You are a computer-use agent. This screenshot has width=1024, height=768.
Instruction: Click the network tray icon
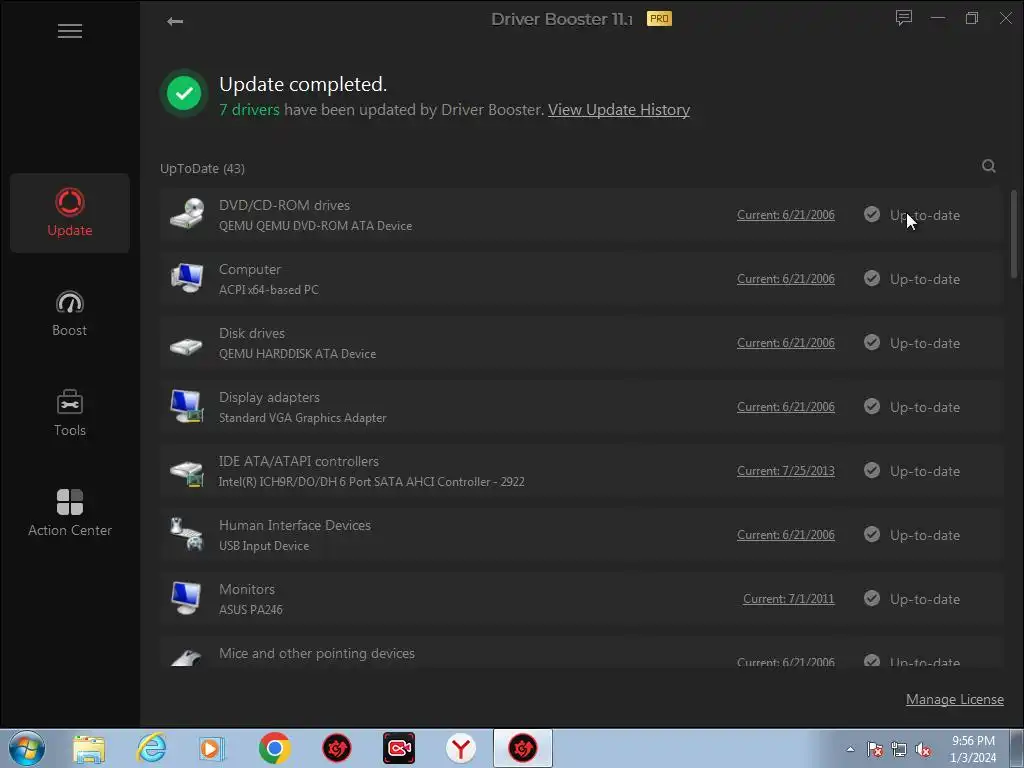coord(899,750)
